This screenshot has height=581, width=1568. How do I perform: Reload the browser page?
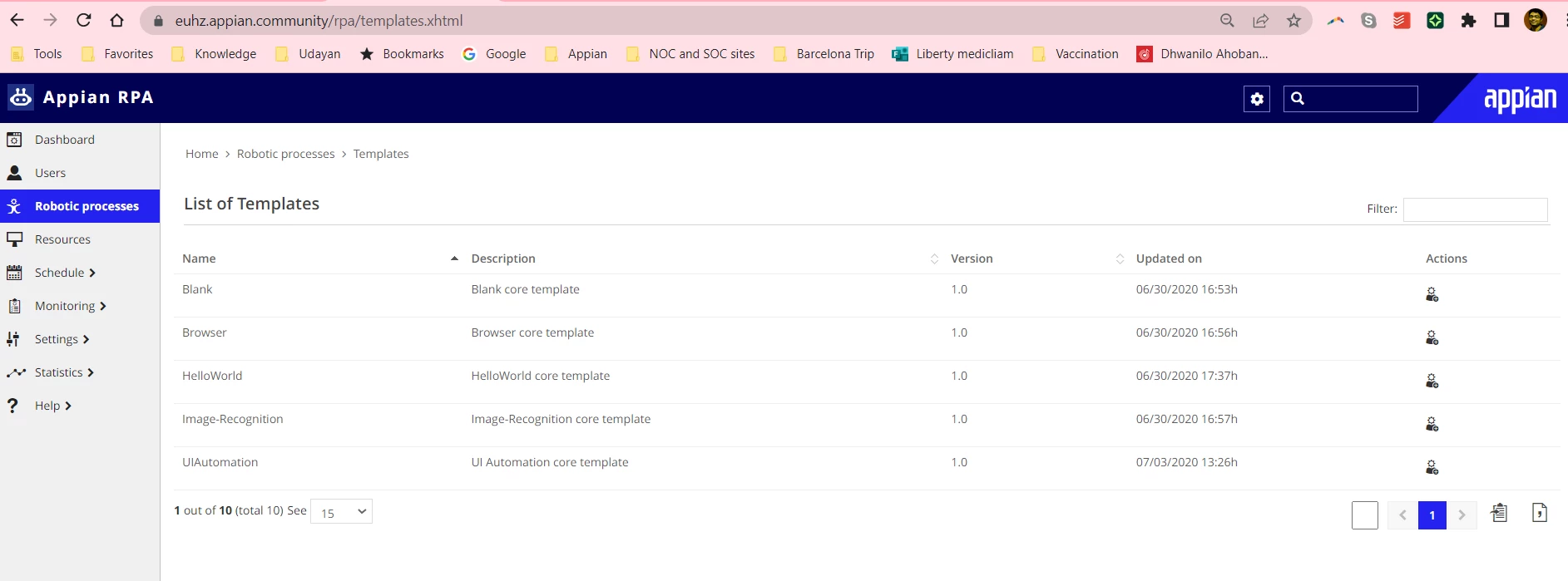coord(84,20)
